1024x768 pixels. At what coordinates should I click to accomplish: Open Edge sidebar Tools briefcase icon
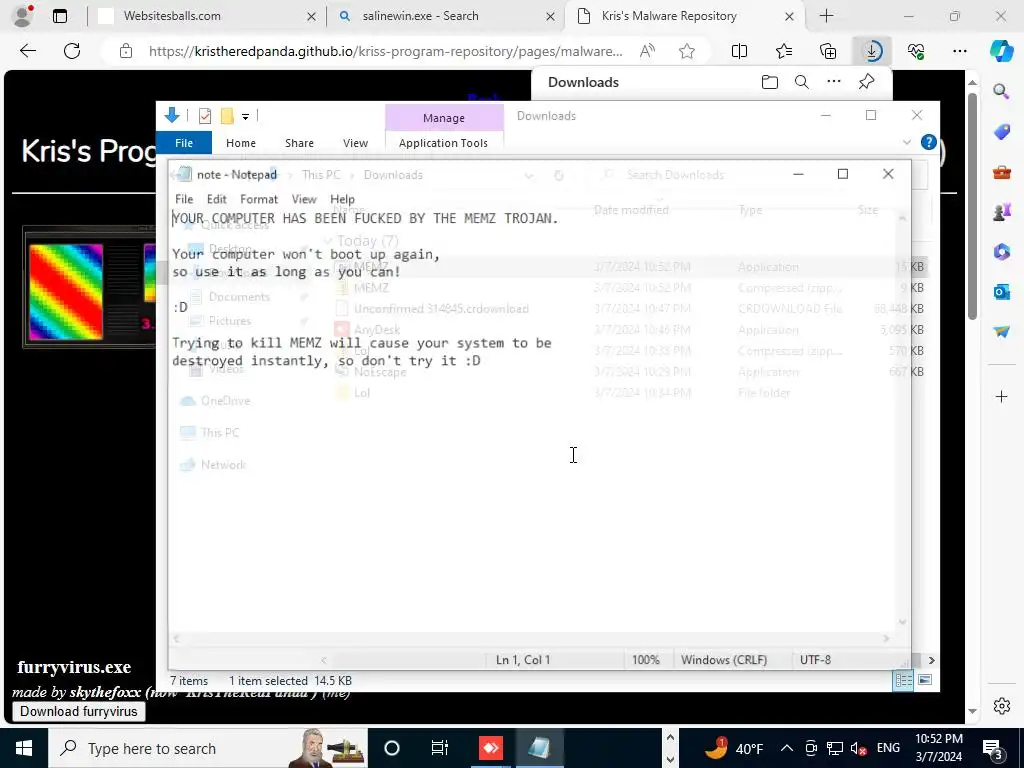(1001, 172)
